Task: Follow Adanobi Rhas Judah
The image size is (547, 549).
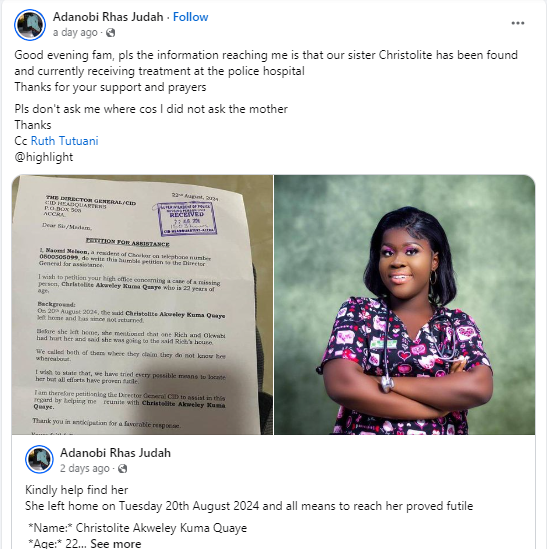Action: 191,17
